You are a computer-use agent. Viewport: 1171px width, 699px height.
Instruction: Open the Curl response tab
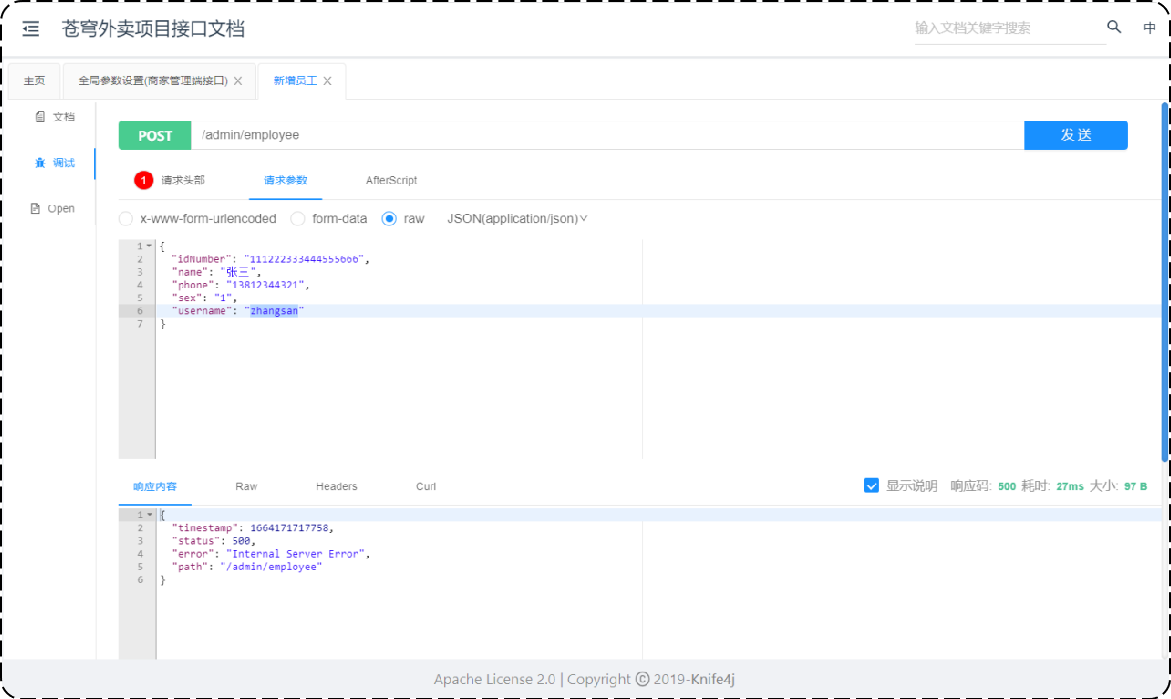426,487
